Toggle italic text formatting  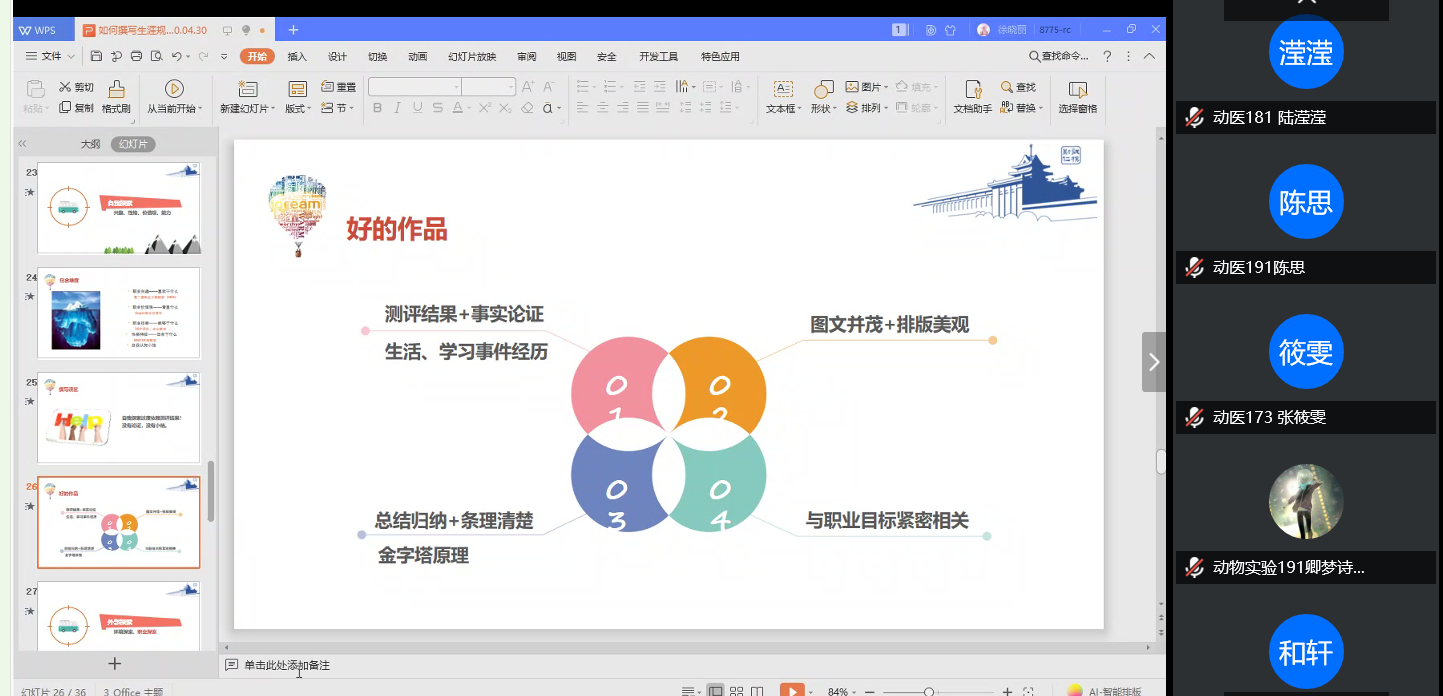[x=397, y=108]
